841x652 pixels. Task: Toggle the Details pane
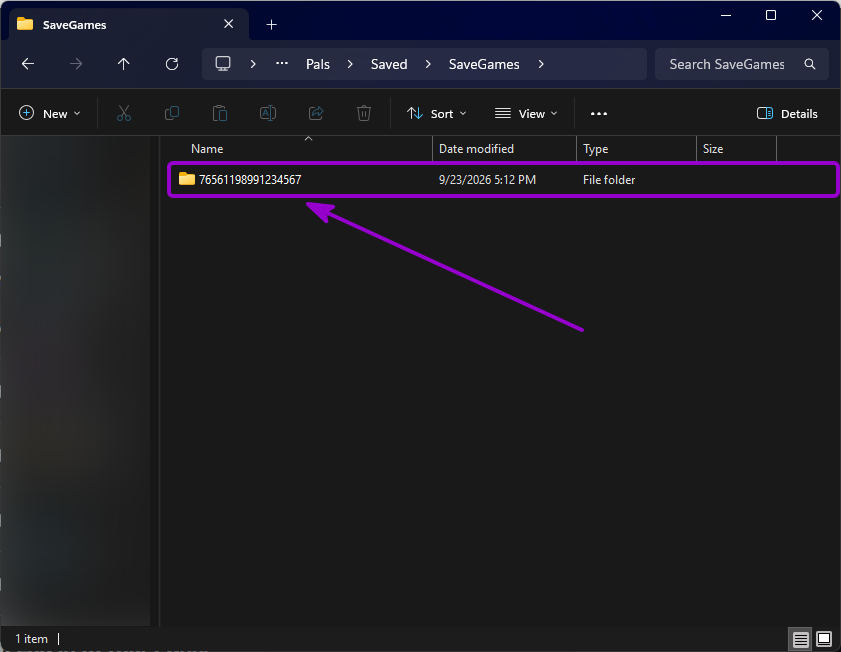[787, 114]
